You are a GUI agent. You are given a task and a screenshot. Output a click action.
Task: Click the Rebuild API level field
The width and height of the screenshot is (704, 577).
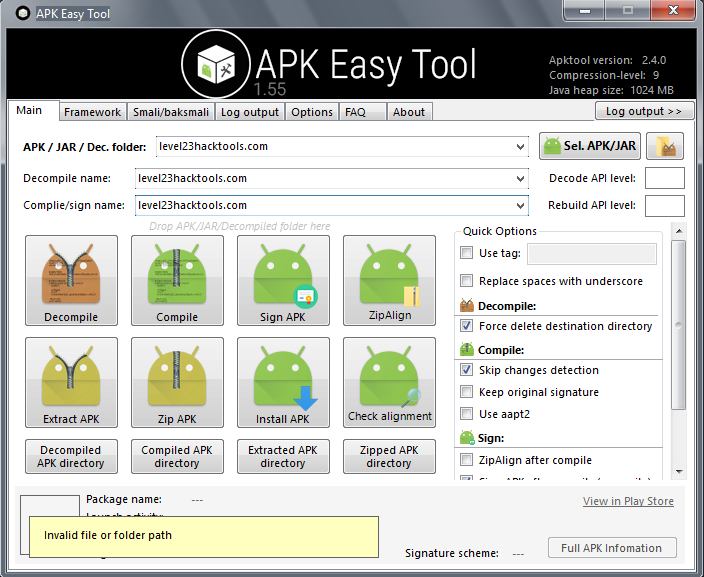pyautogui.click(x=665, y=206)
